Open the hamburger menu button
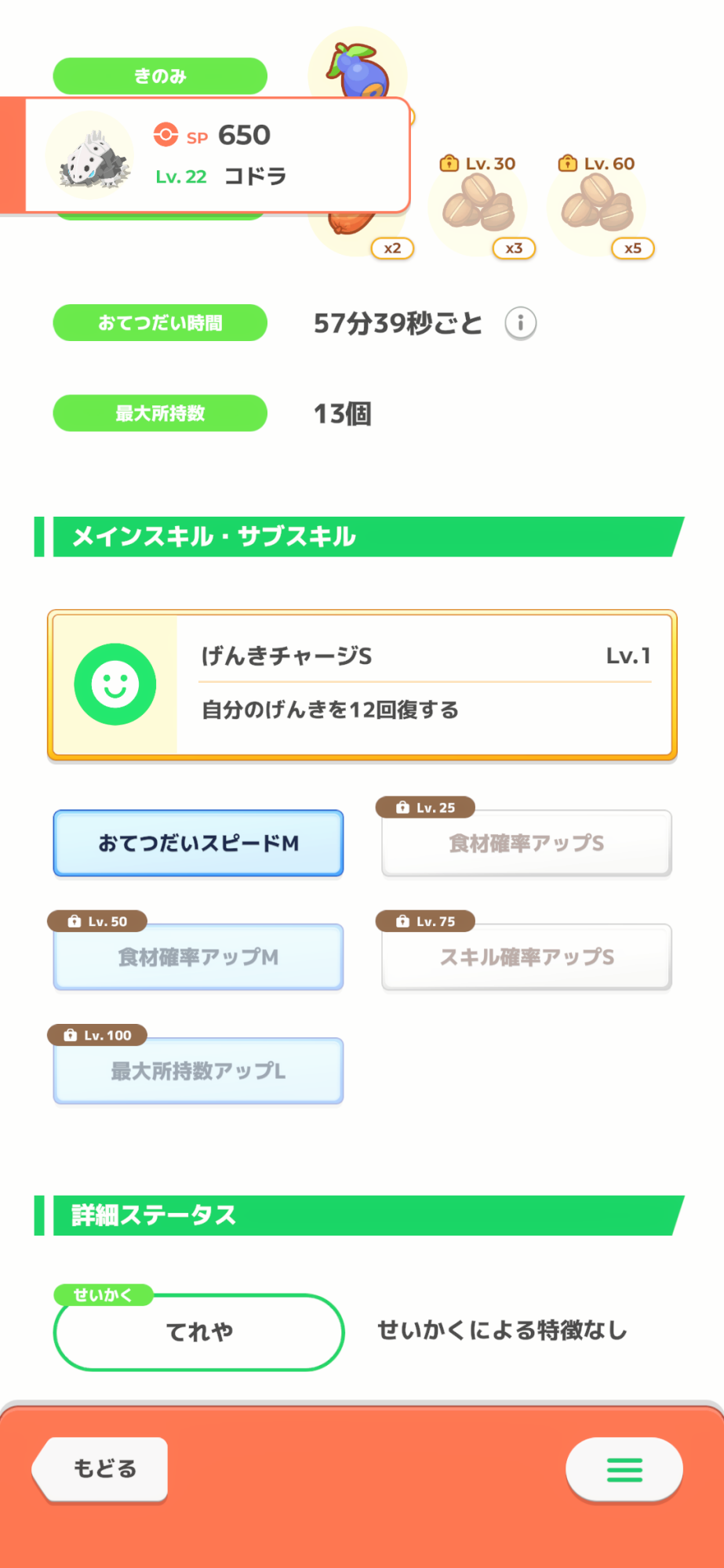724x1568 pixels. coord(624,1469)
